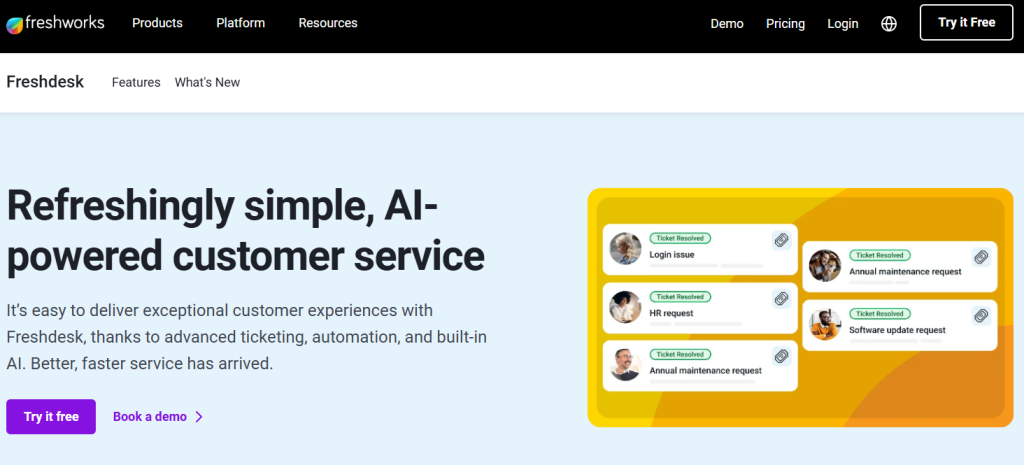Screen dimensions: 1024x465
Task: Open the Features tab
Action: (136, 82)
